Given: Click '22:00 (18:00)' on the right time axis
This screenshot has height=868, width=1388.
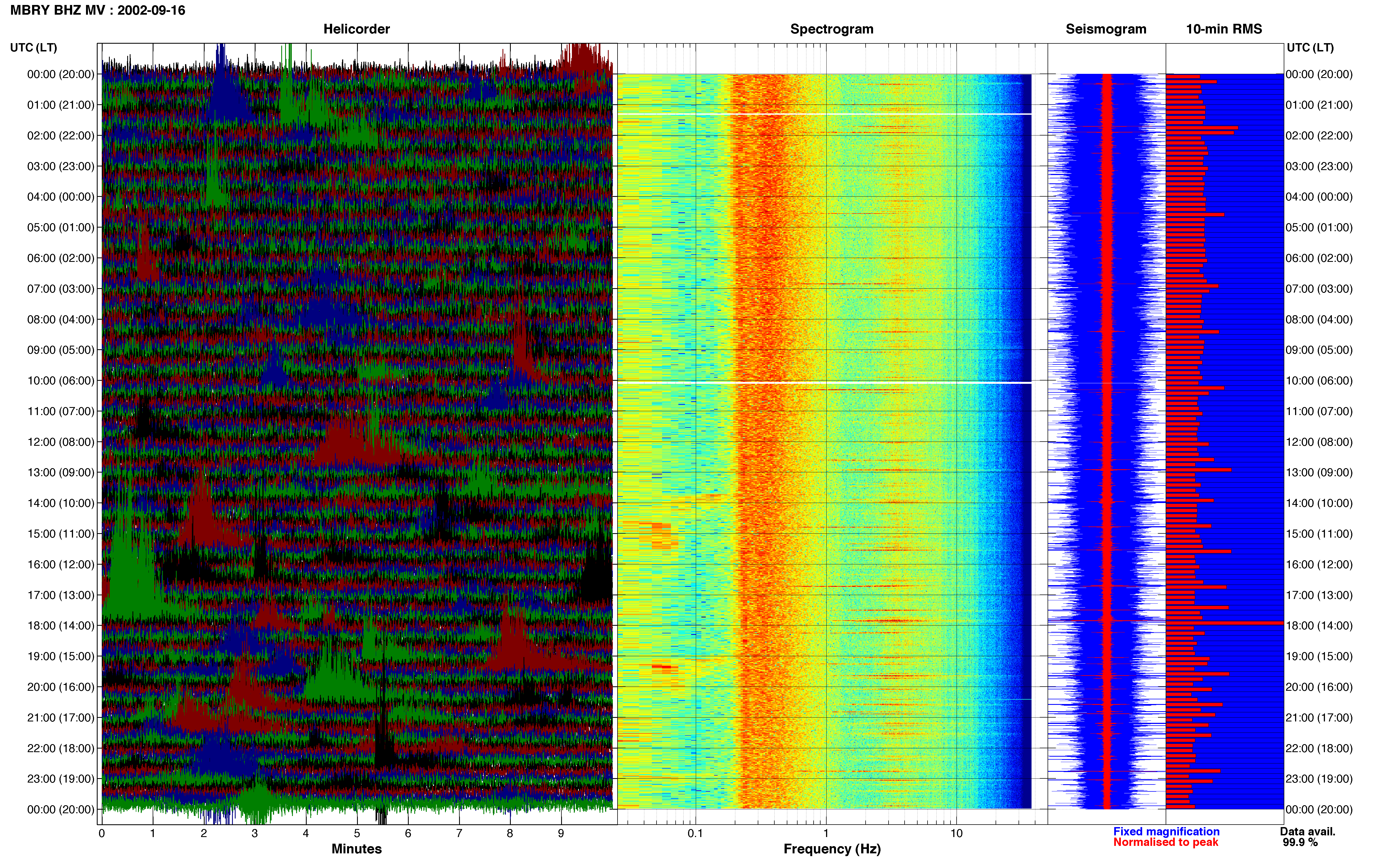Looking at the screenshot, I should click(1319, 748).
